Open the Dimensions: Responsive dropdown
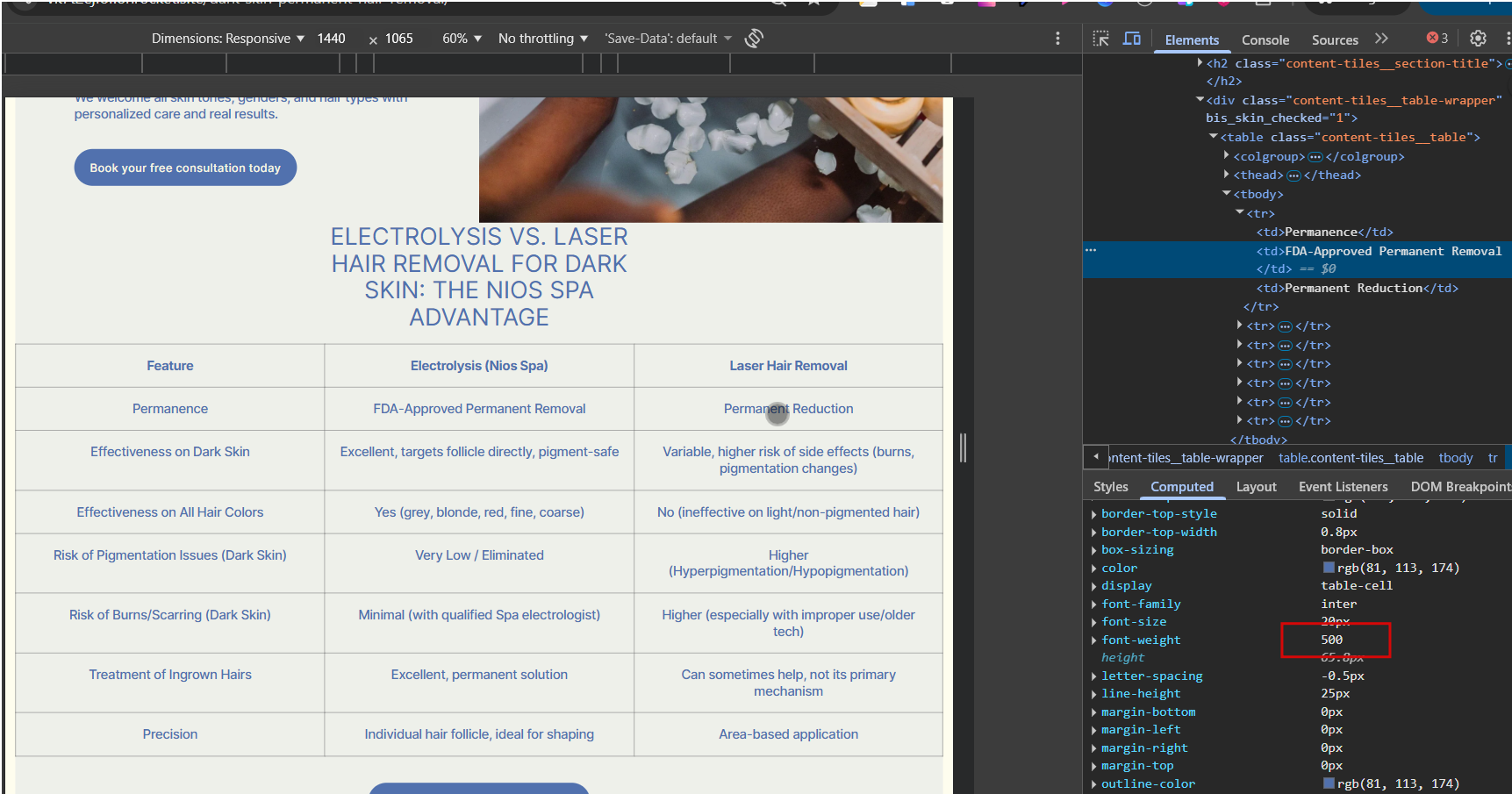Viewport: 1512px width, 794px height. (227, 39)
